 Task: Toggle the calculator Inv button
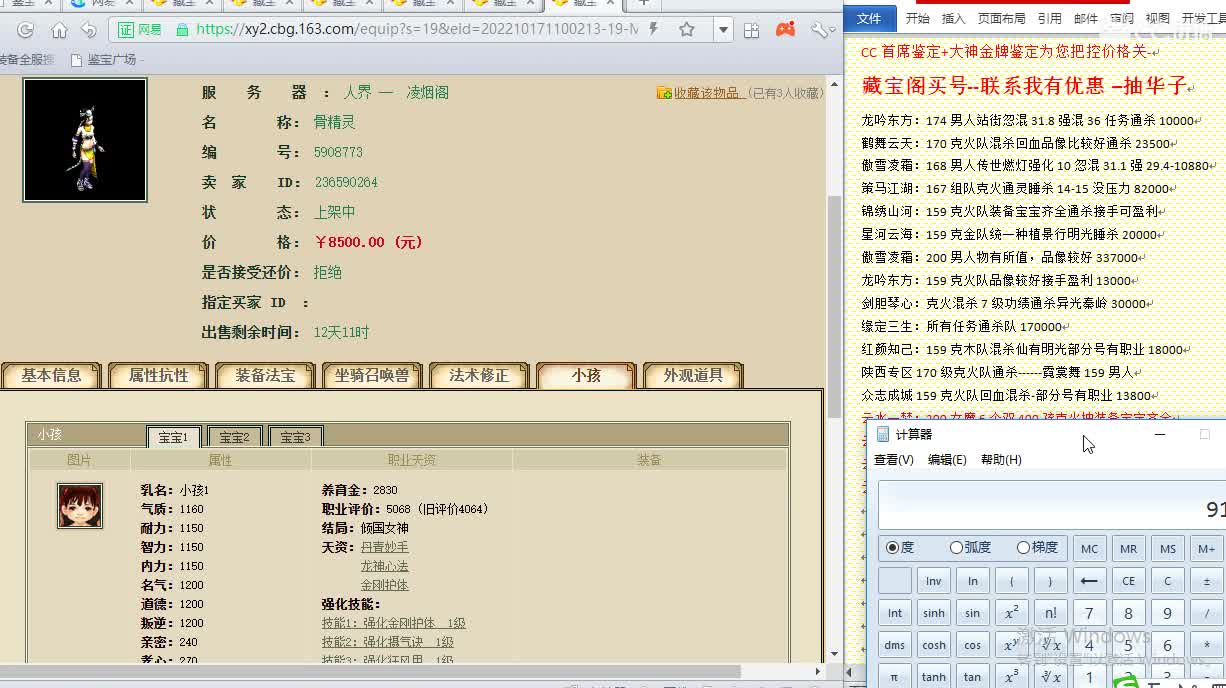[x=933, y=581]
